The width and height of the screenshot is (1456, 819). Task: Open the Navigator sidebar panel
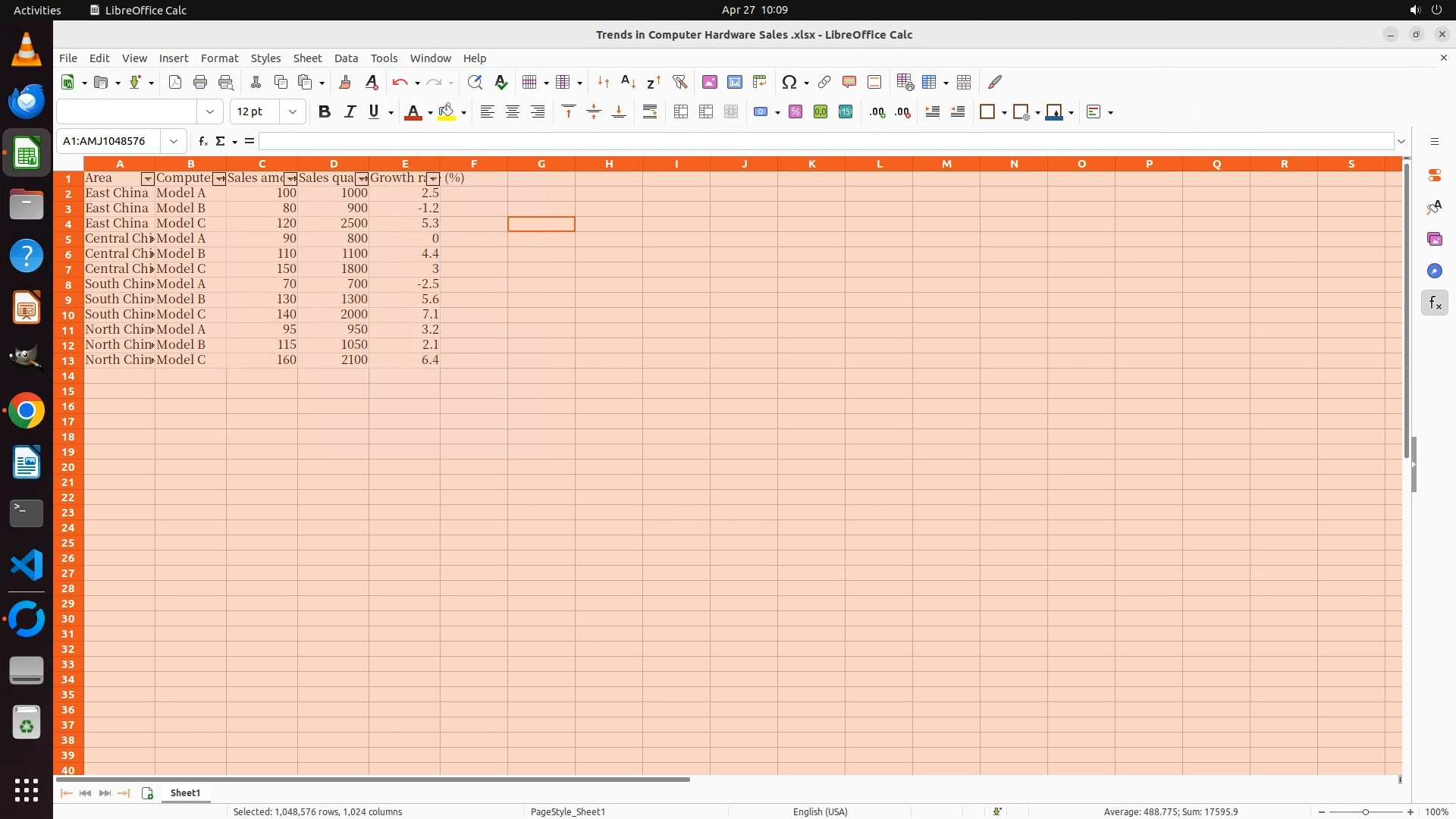tap(1434, 271)
